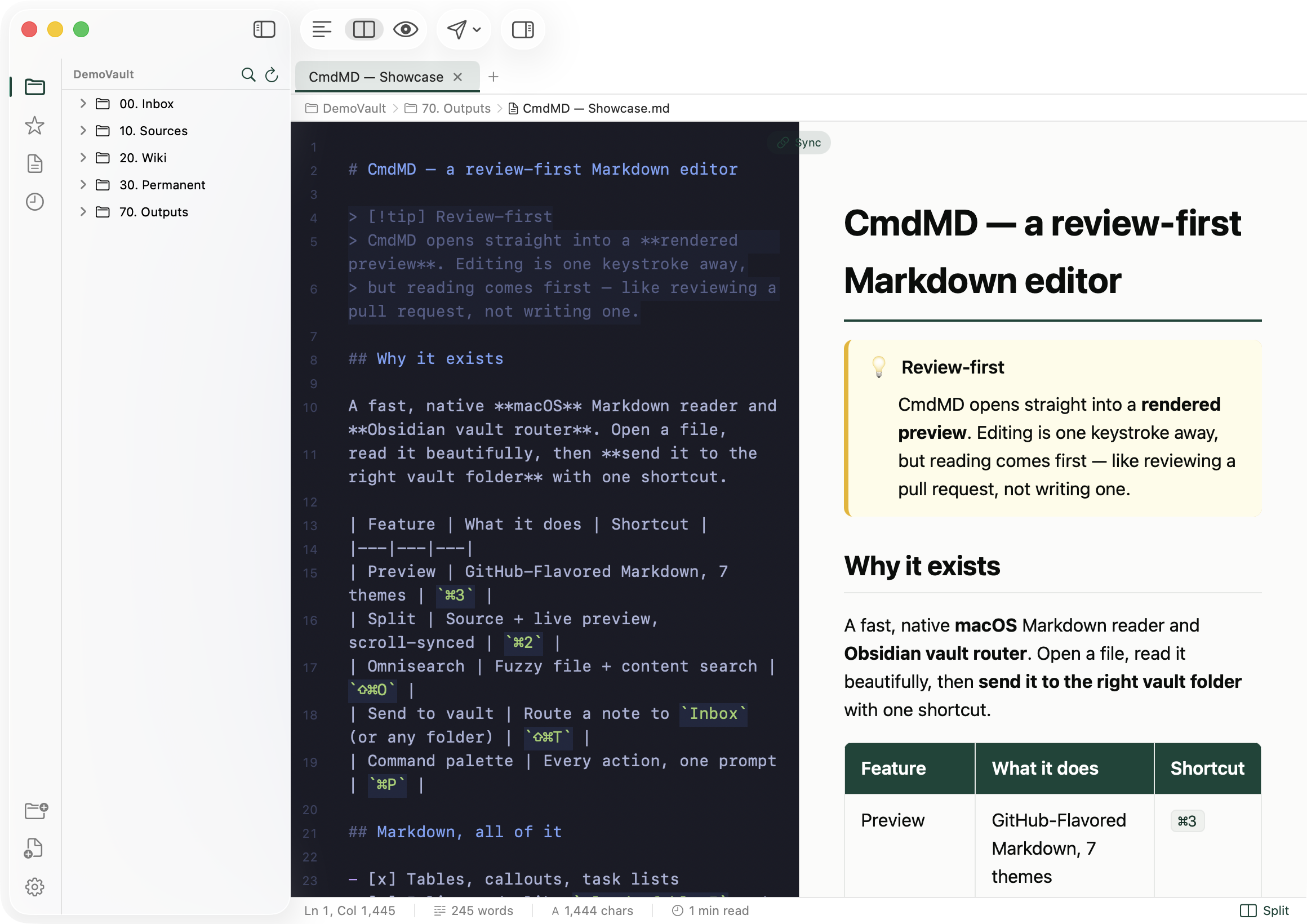This screenshot has width=1307, height=924.
Task: Click the '## Markdown, all of it' source line
Action: [x=455, y=831]
